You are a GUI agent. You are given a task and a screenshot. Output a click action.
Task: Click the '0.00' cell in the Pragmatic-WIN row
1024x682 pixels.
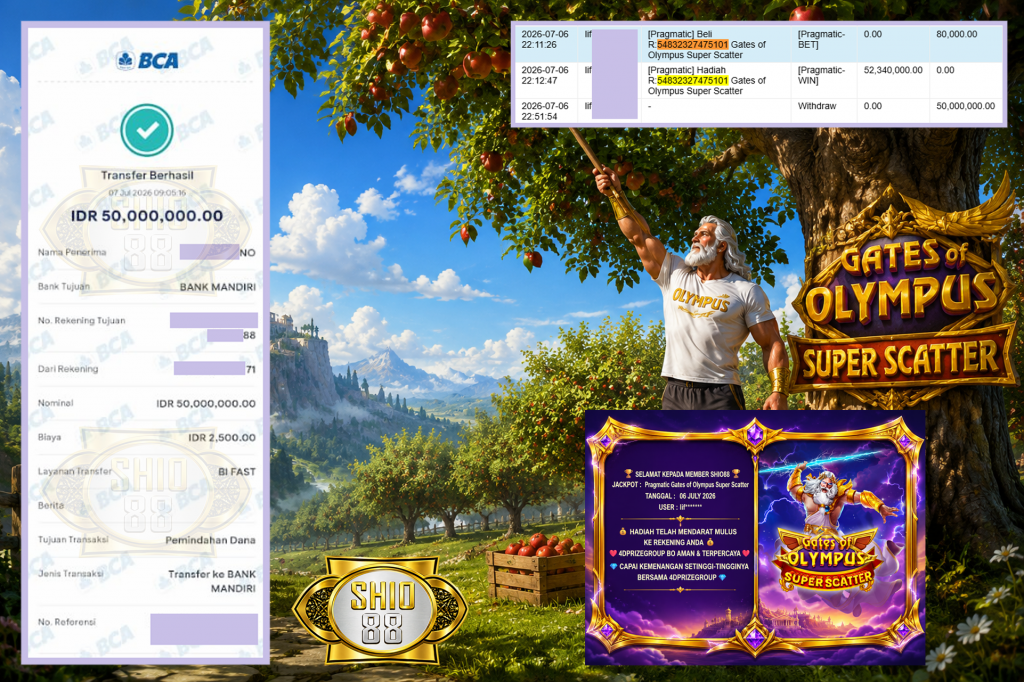pos(945,70)
